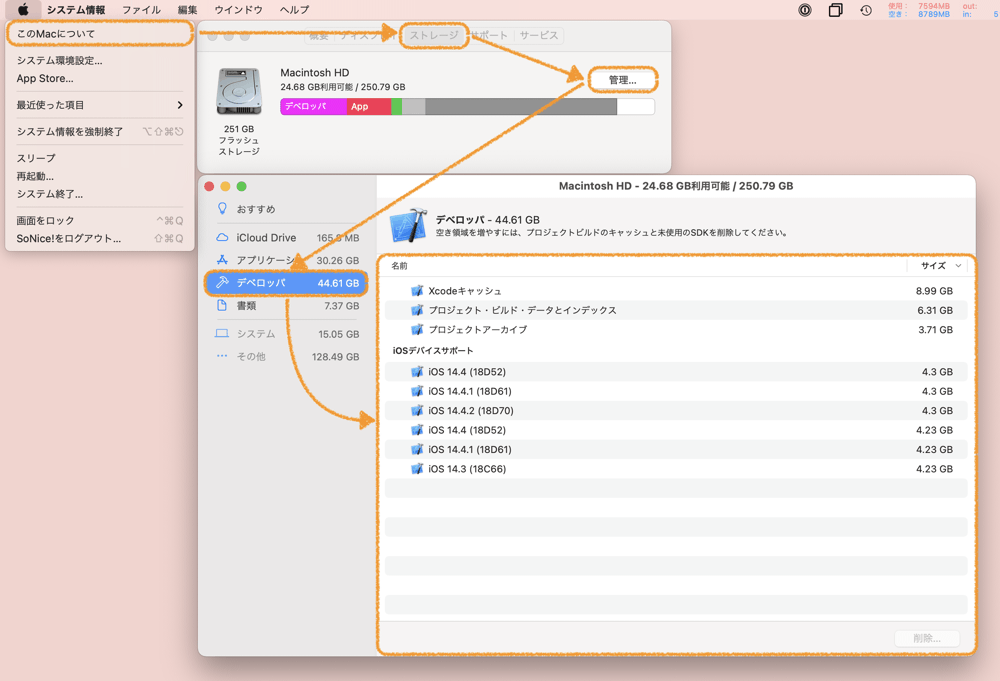Open the ヘルプ menu
1000x681 pixels.
coord(295,10)
